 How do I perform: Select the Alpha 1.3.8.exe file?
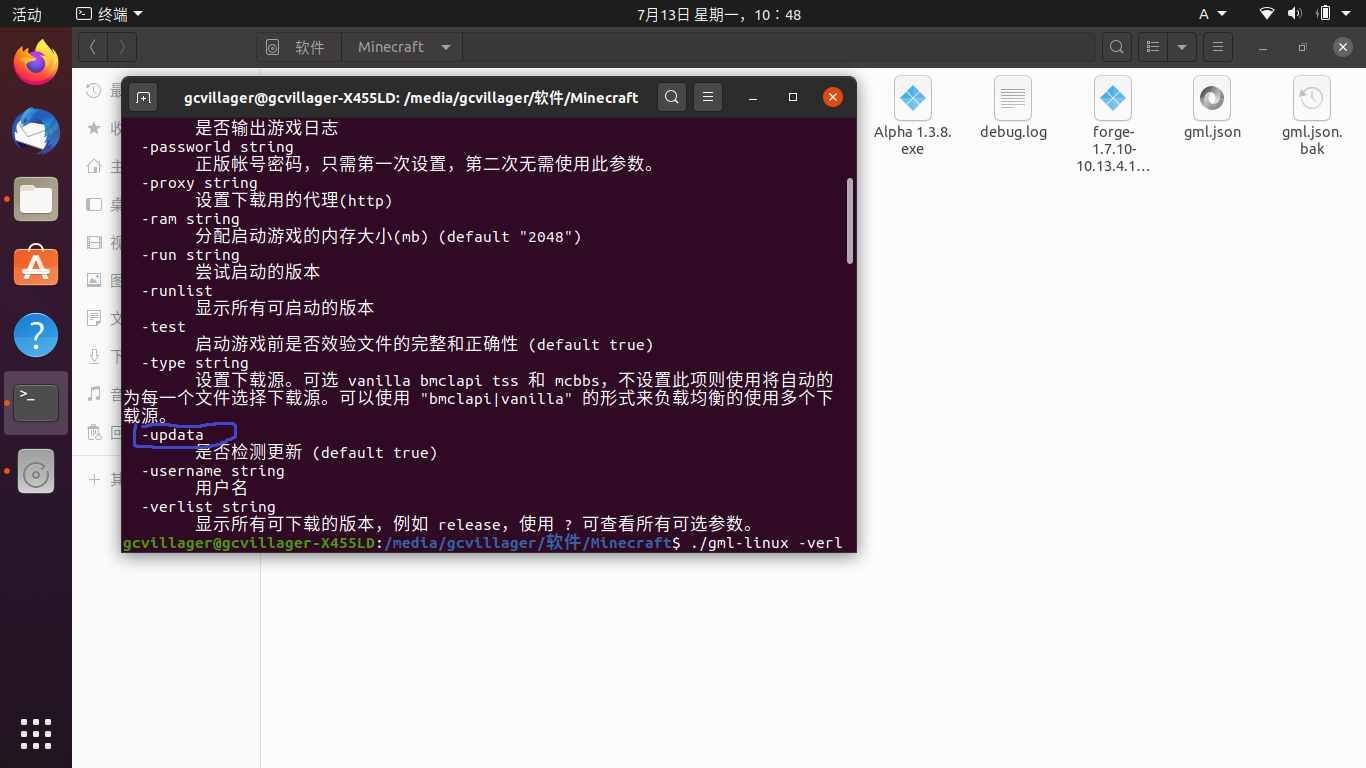(x=912, y=115)
